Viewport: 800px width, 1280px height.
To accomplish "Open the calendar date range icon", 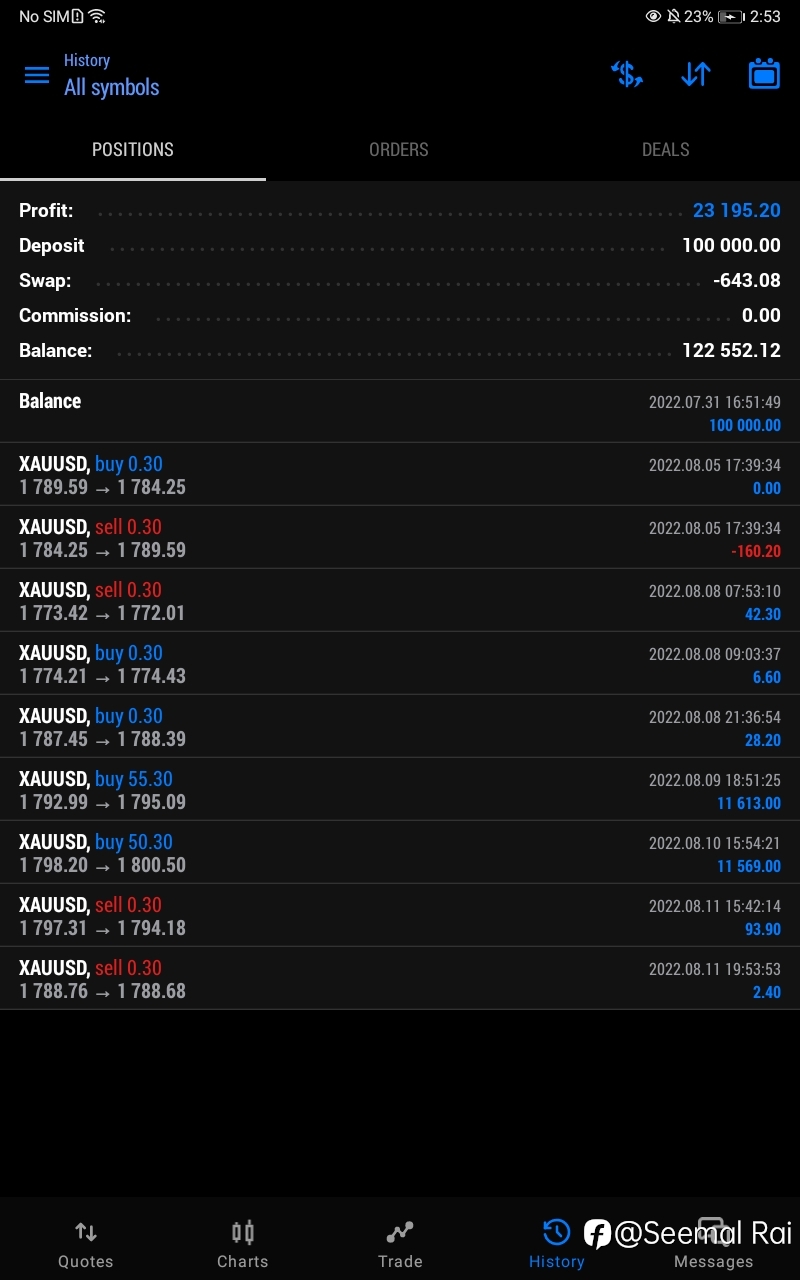I will (x=764, y=74).
